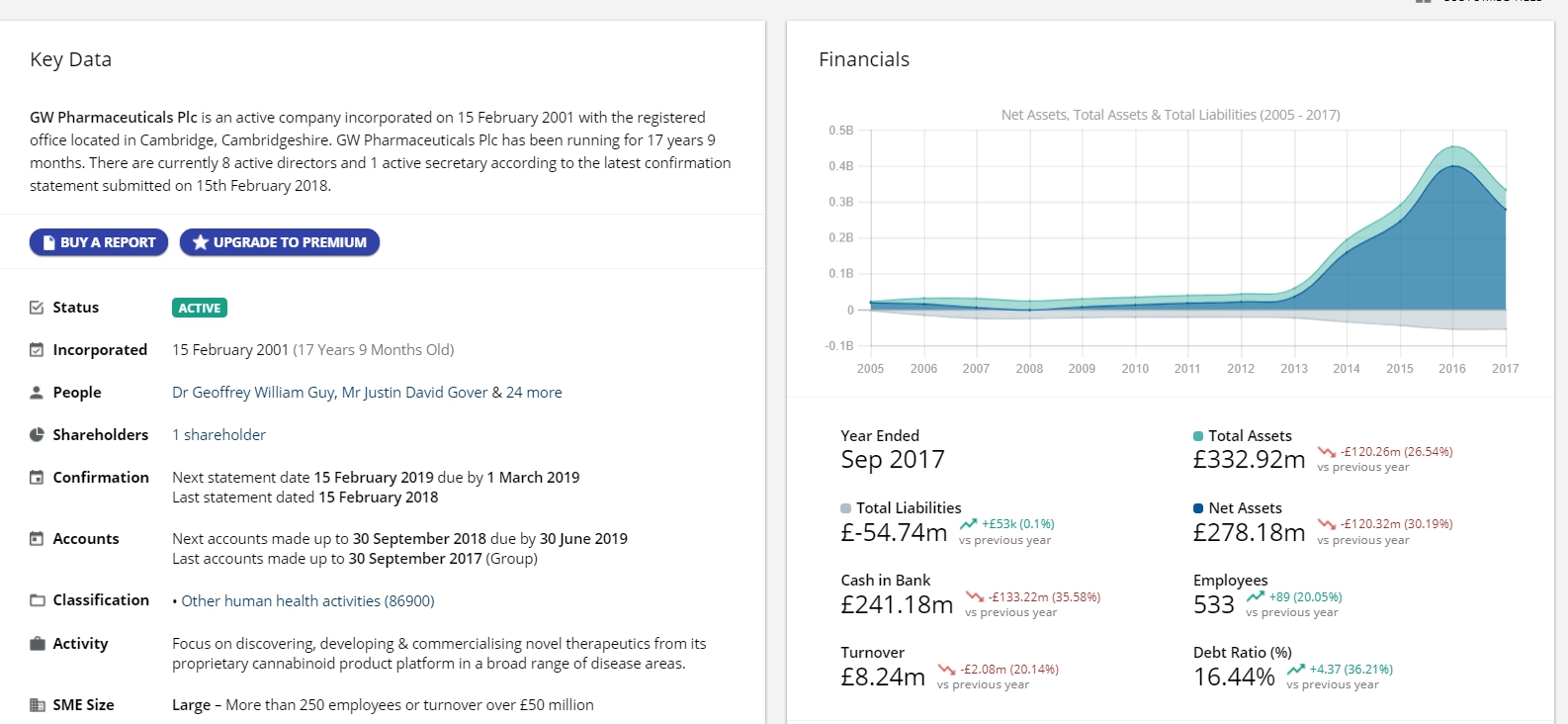Open the 1 shareholder link

[218, 435]
